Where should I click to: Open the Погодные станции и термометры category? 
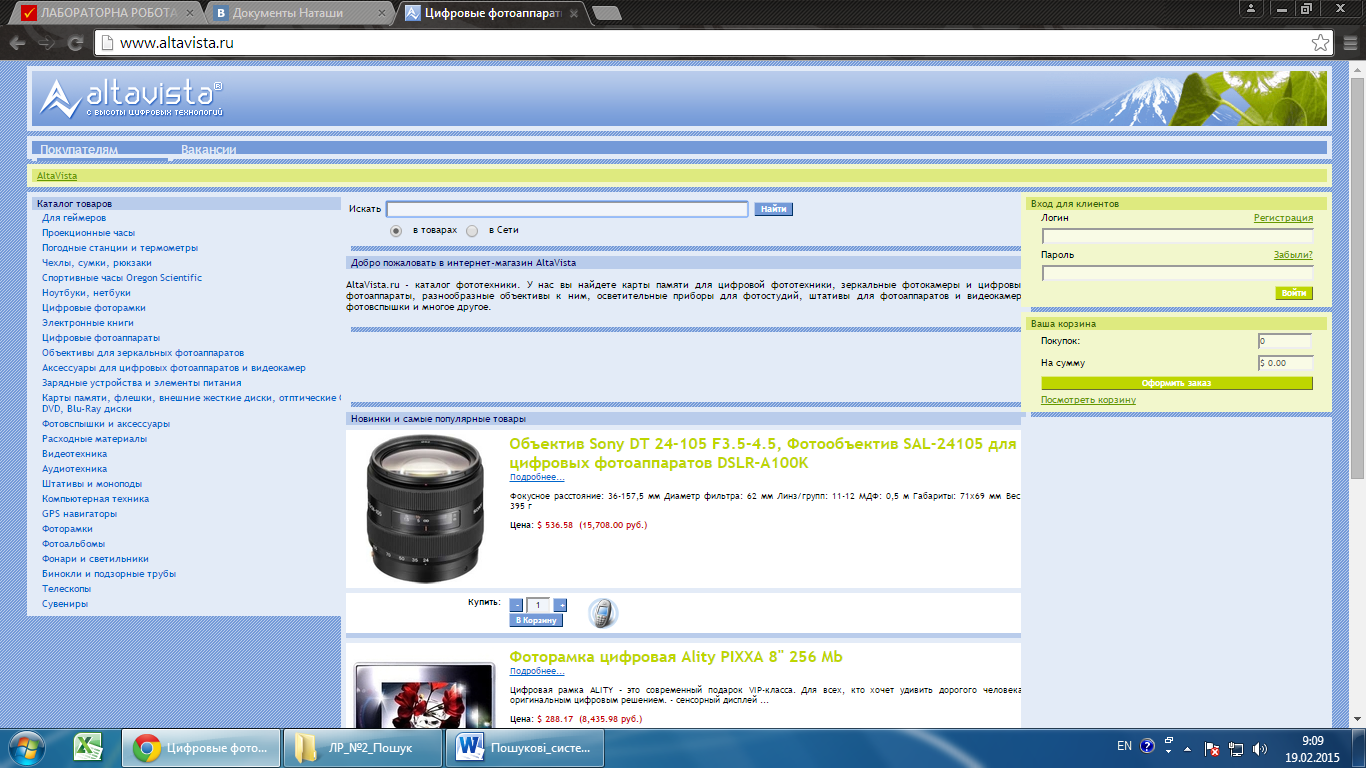coord(120,248)
